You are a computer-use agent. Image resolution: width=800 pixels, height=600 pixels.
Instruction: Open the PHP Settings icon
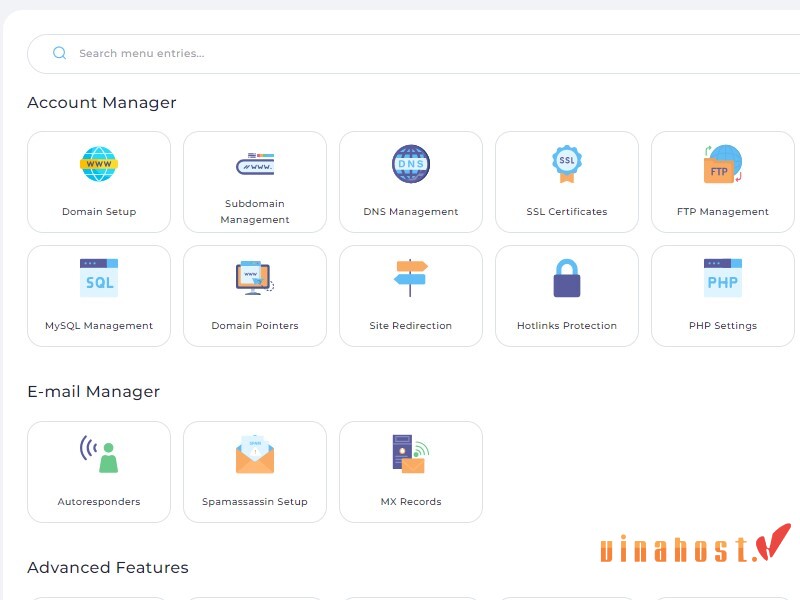tap(723, 278)
